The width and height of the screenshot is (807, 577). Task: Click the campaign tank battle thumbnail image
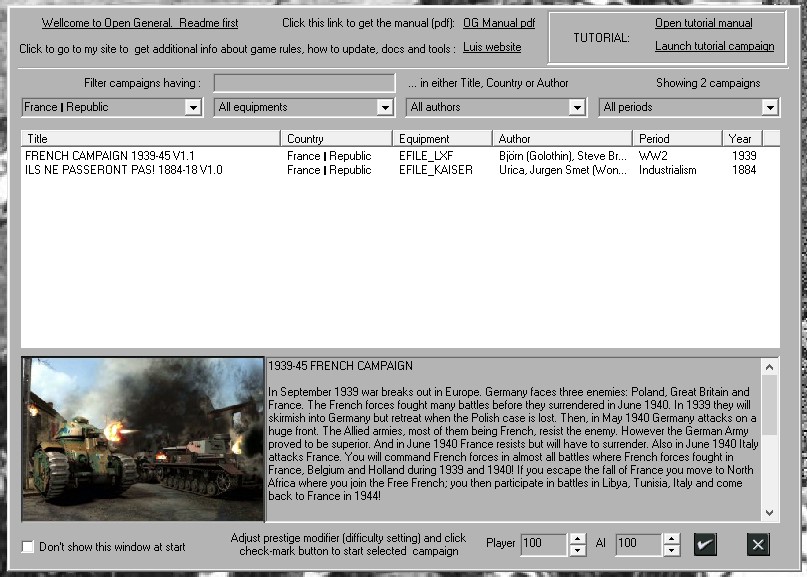point(143,439)
